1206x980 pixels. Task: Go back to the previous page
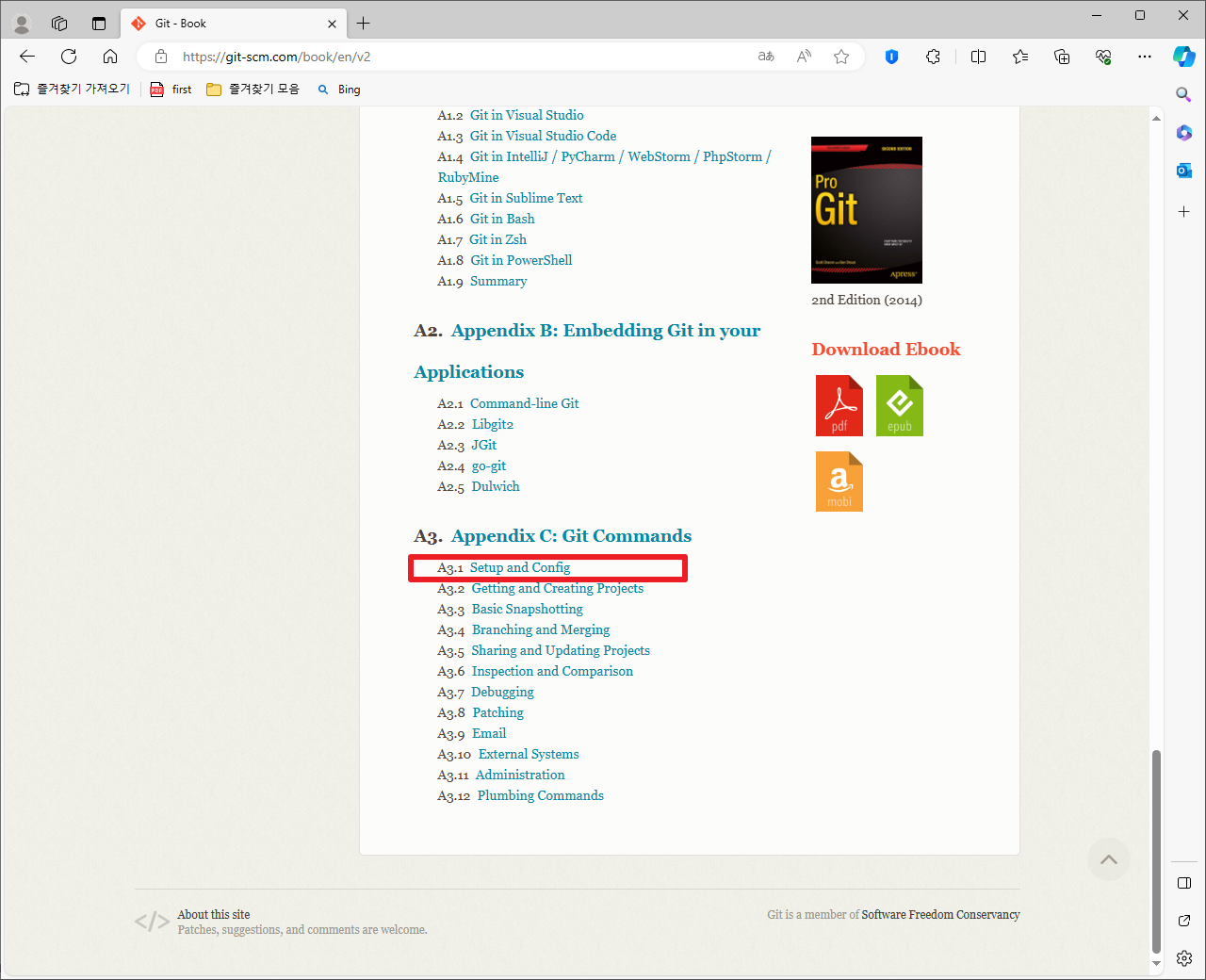click(27, 57)
